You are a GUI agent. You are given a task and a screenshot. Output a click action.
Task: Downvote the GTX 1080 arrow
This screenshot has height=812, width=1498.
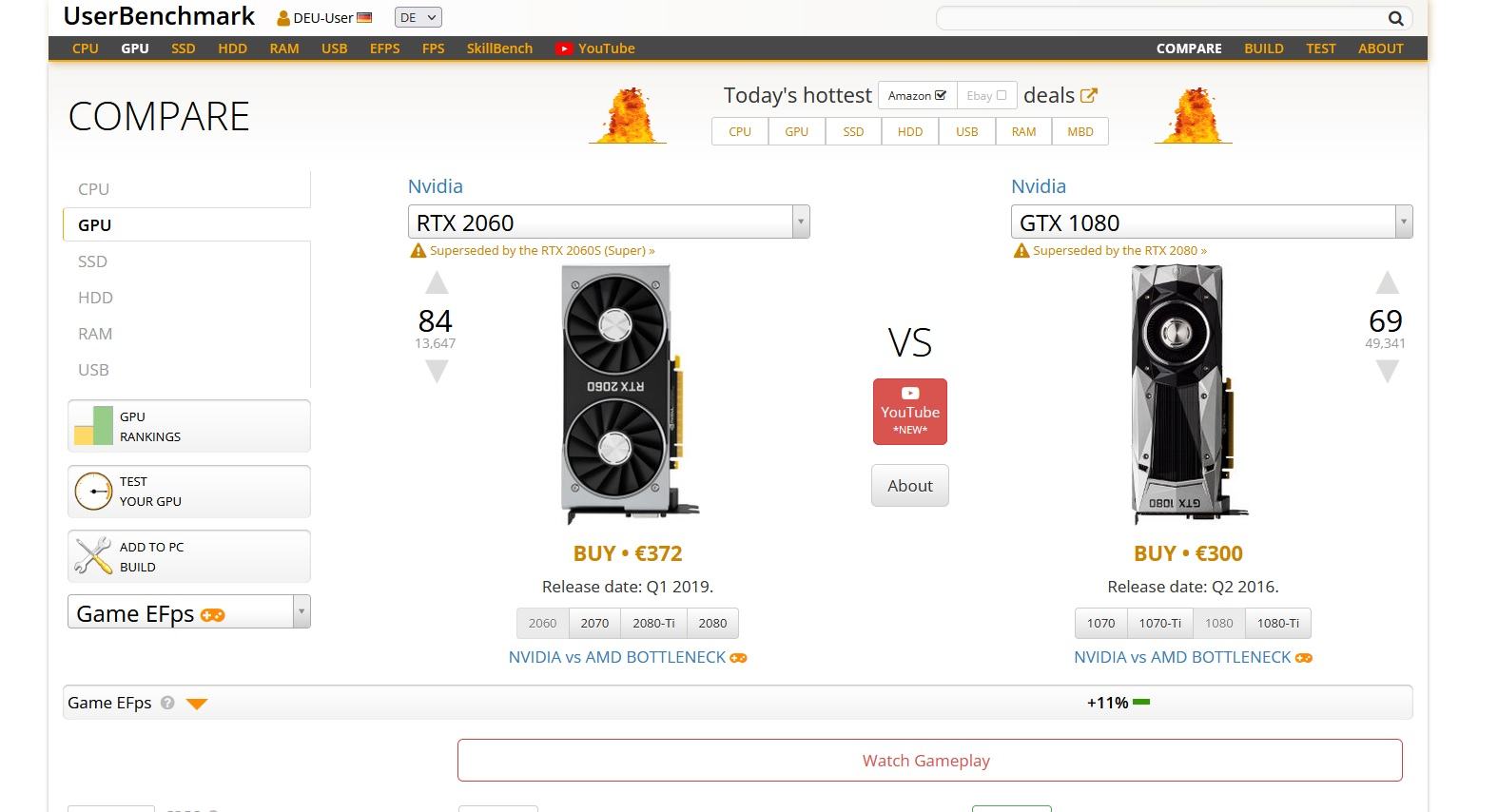click(1387, 372)
